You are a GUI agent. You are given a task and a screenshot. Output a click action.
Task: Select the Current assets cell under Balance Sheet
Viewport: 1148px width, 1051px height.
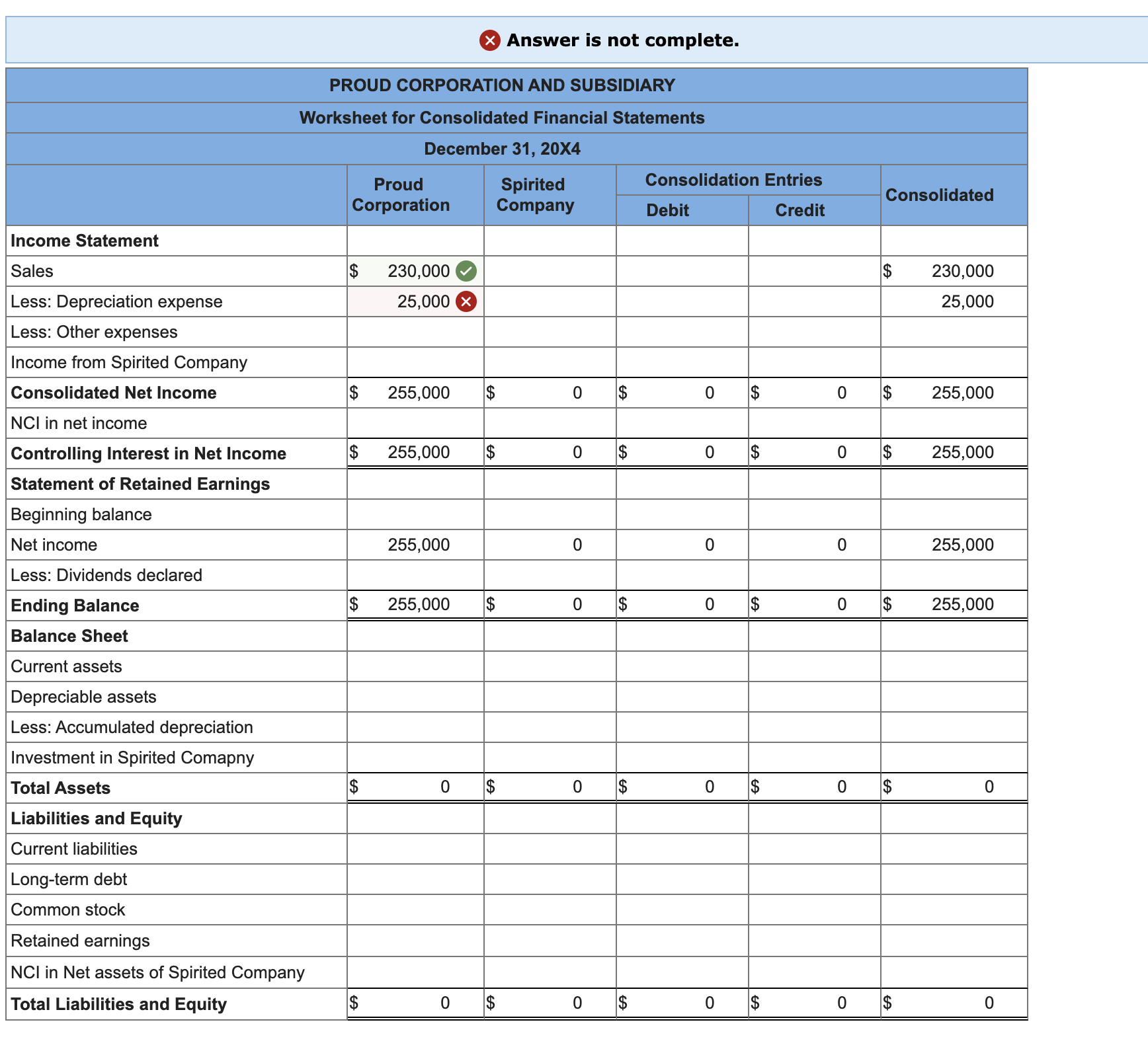pyautogui.click(x=413, y=666)
